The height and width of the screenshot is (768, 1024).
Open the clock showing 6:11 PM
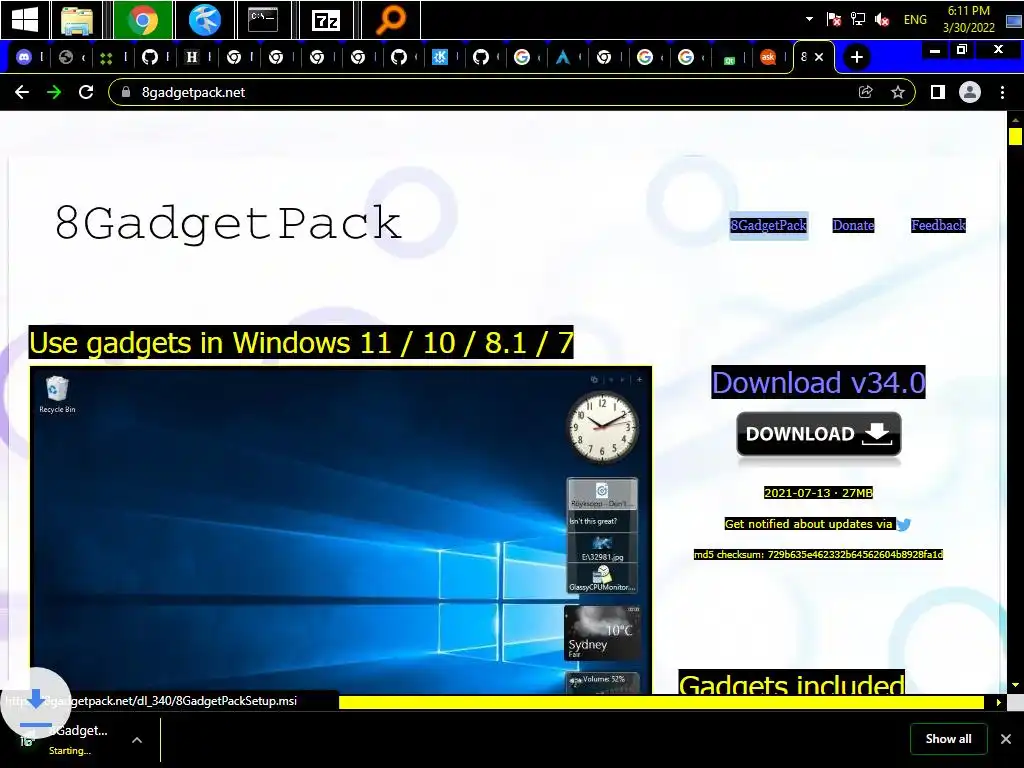tap(968, 20)
